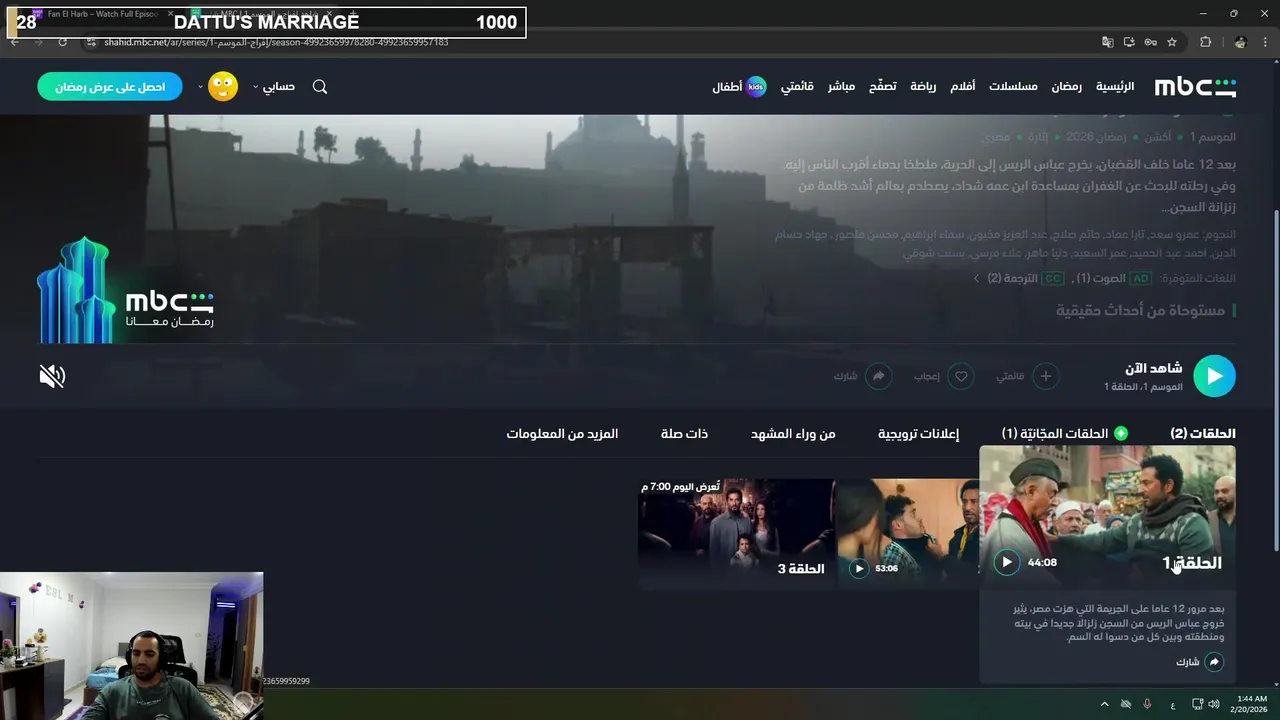Open تصفّح in the top navigation
The height and width of the screenshot is (720, 1280).
click(882, 87)
